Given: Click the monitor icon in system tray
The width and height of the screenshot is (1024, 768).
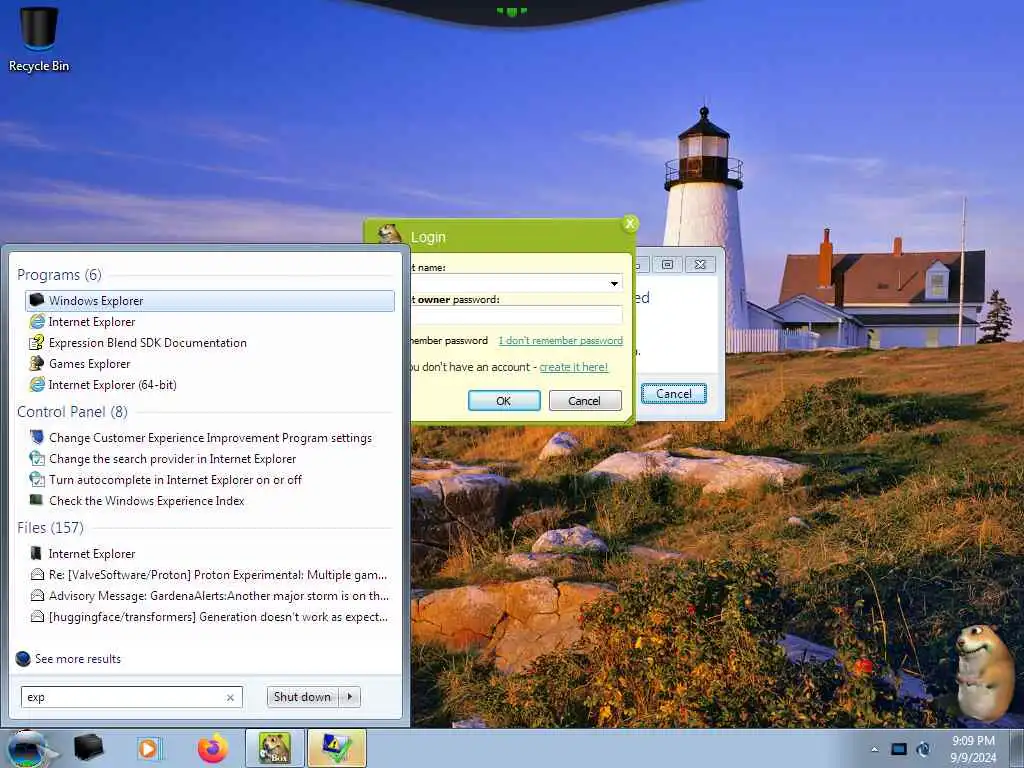Looking at the screenshot, I should 899,749.
